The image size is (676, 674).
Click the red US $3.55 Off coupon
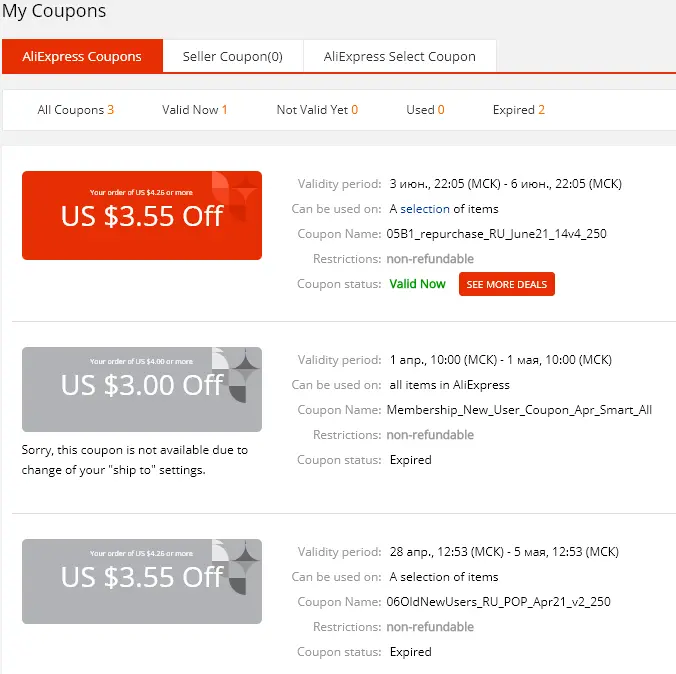(142, 216)
